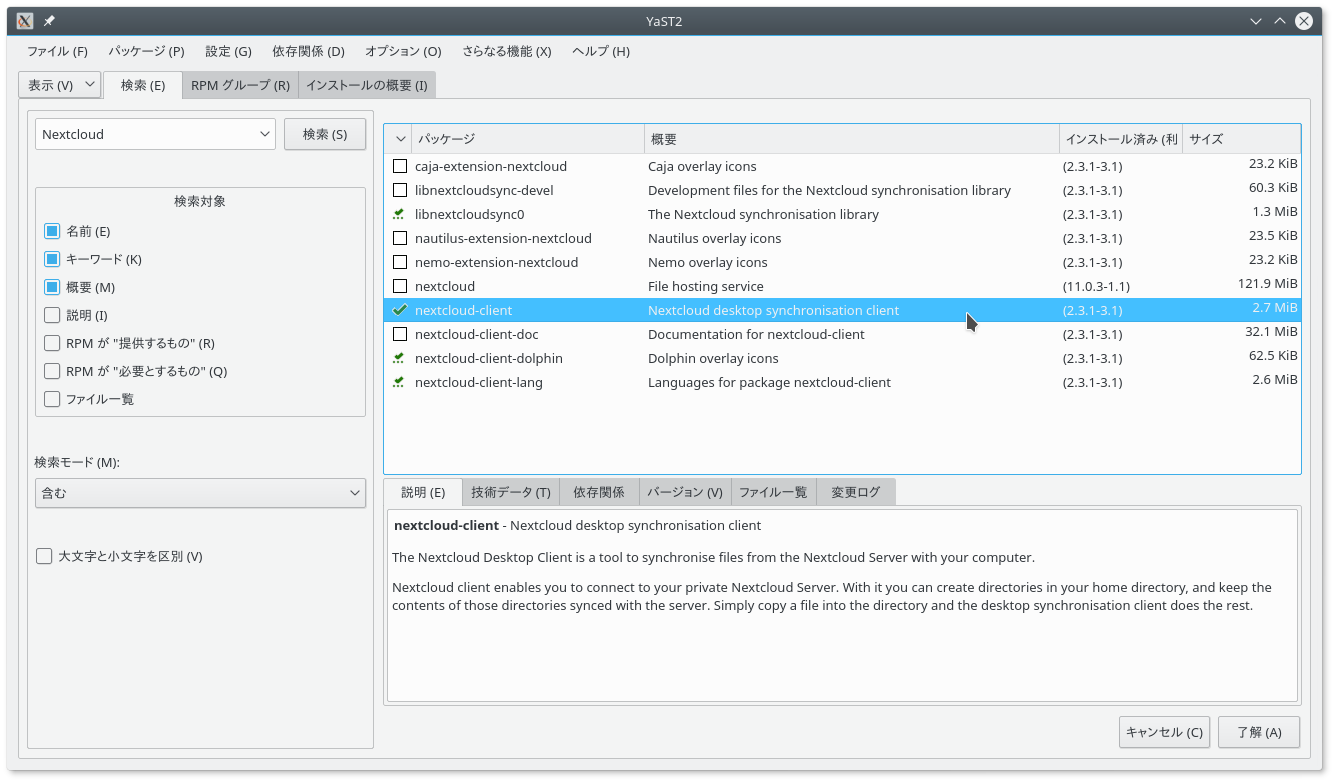The image size is (1335, 783).
Task: Switch to インストールの概要 (I) tab
Action: pos(366,85)
